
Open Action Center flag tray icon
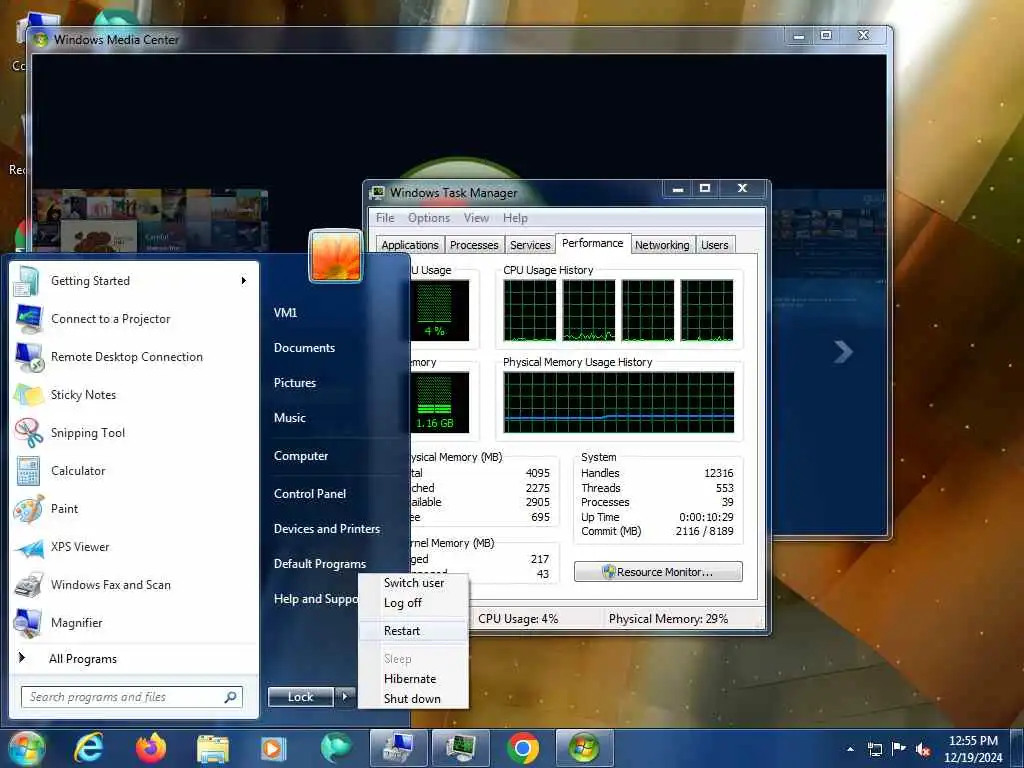coord(899,749)
